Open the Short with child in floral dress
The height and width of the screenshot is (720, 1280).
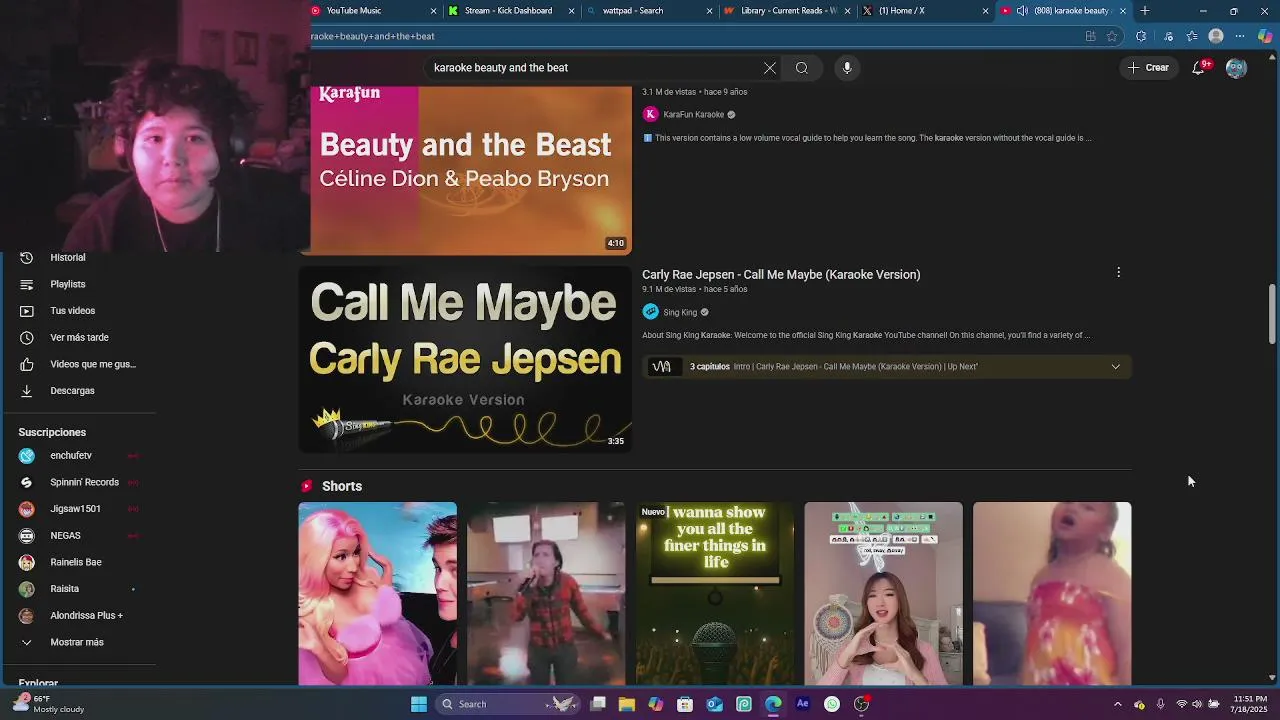pyautogui.click(x=1052, y=594)
